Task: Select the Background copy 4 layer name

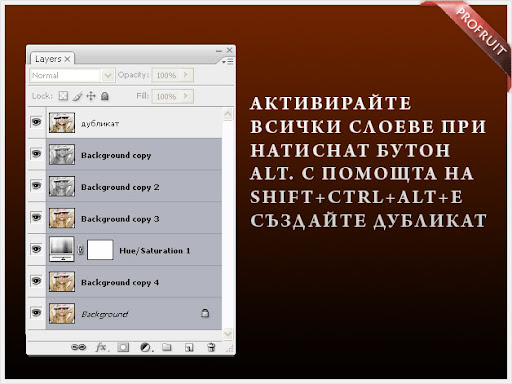Action: [120, 282]
